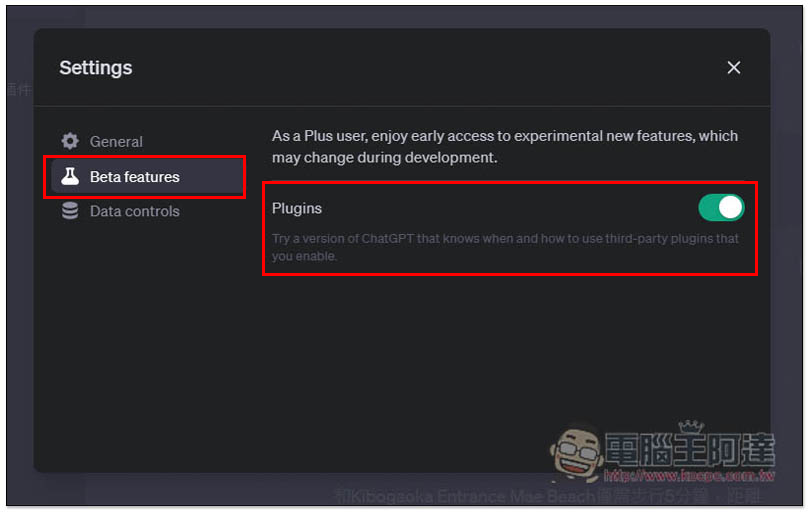This screenshot has height=512, width=809.
Task: Click the database stack icon beside Data controls
Action: 70,211
